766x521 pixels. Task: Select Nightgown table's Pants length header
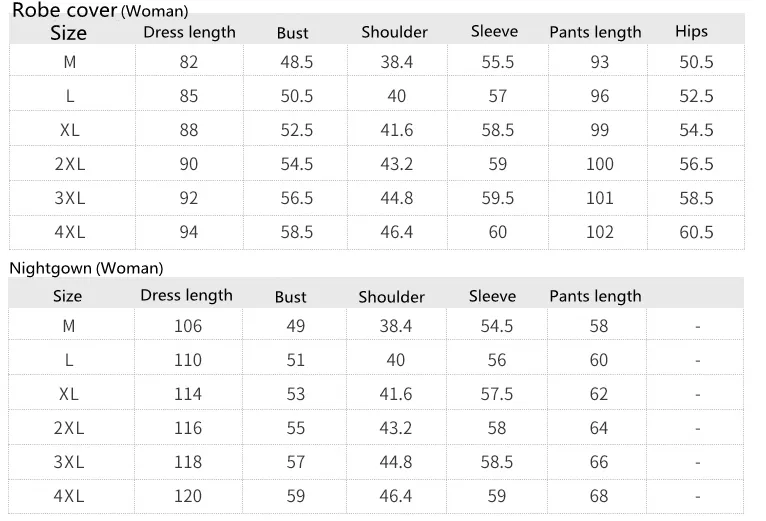coord(595,296)
